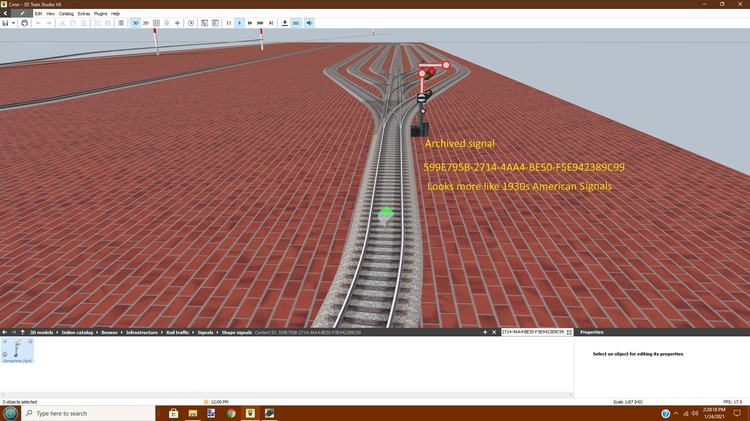Open the layers list icon

pos(121,23)
